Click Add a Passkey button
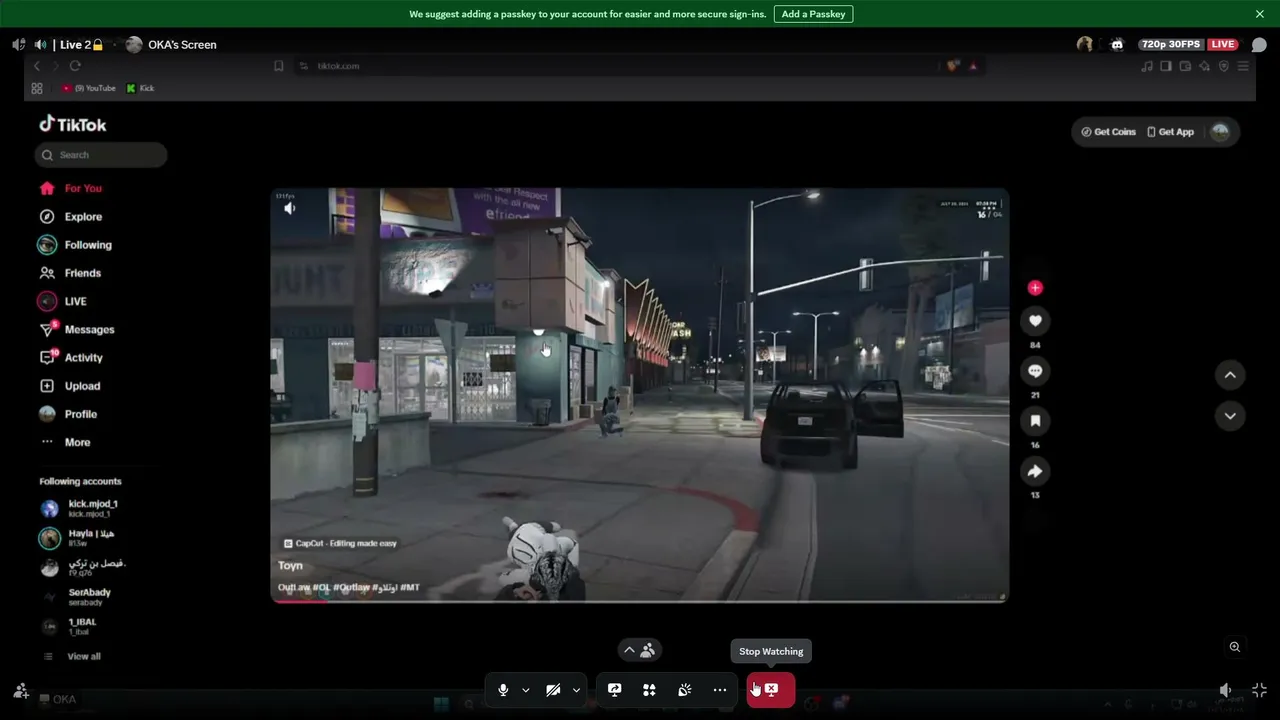The image size is (1280, 720). (813, 14)
